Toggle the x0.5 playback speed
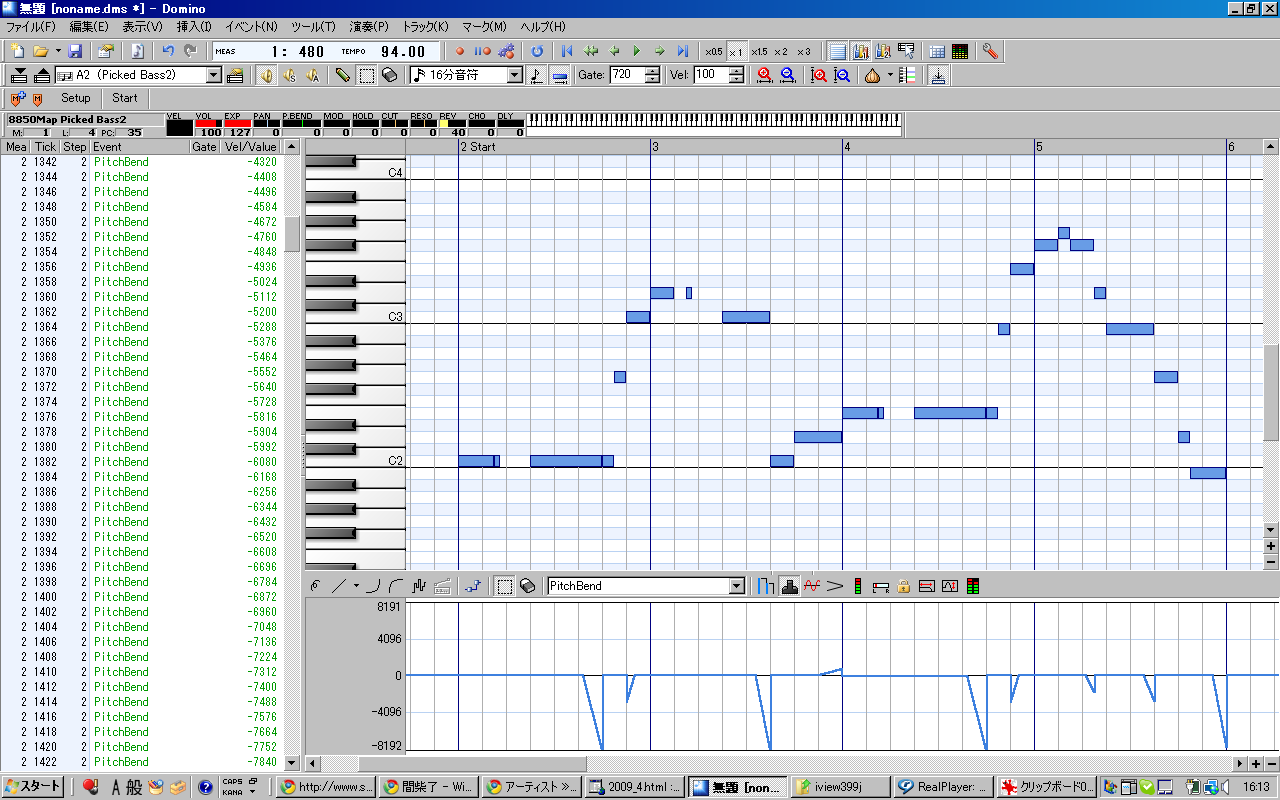Viewport: 1280px width, 800px height. [x=713, y=51]
